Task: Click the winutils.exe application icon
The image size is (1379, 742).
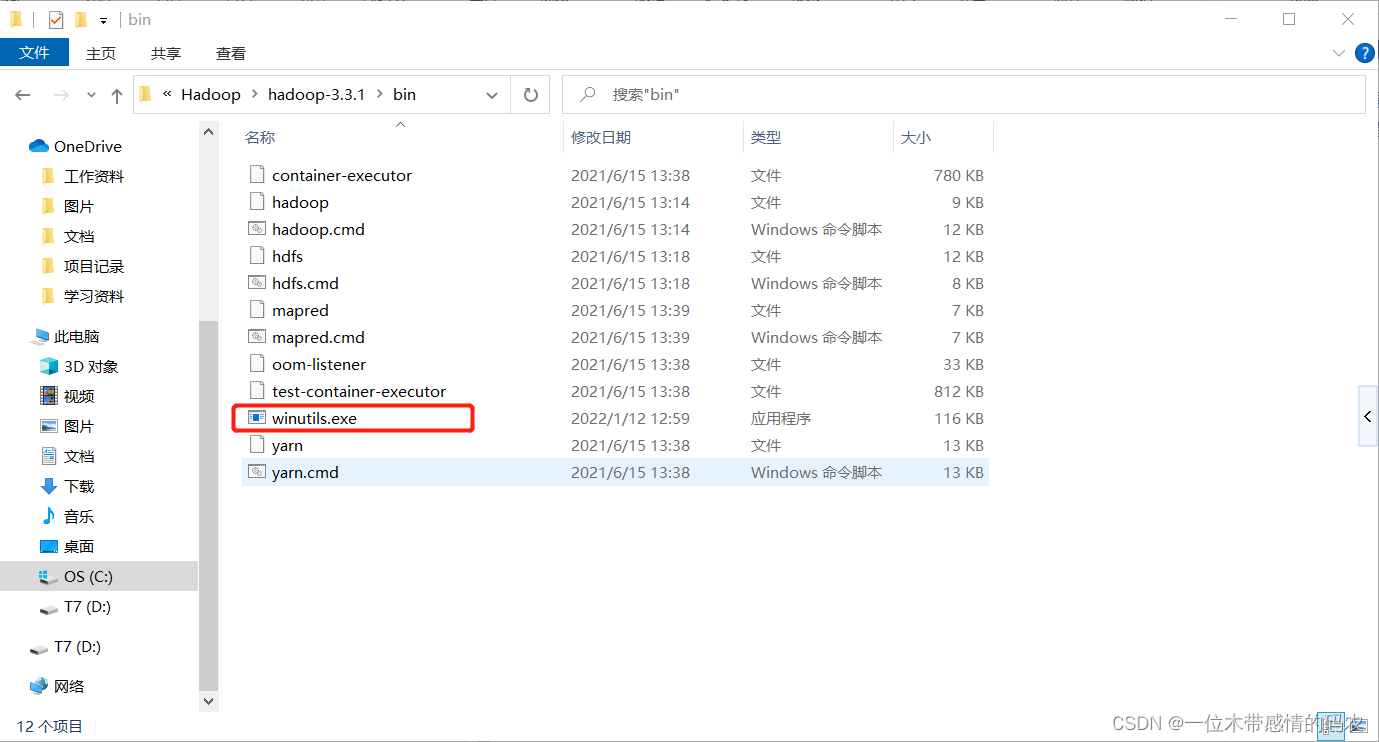Action: 257,418
